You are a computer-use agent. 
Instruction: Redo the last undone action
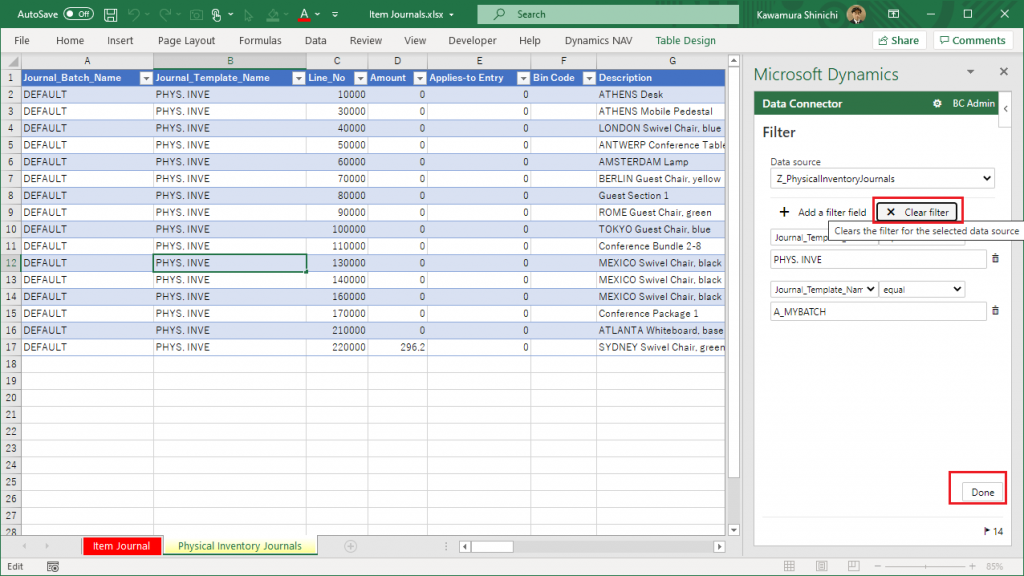click(x=165, y=14)
